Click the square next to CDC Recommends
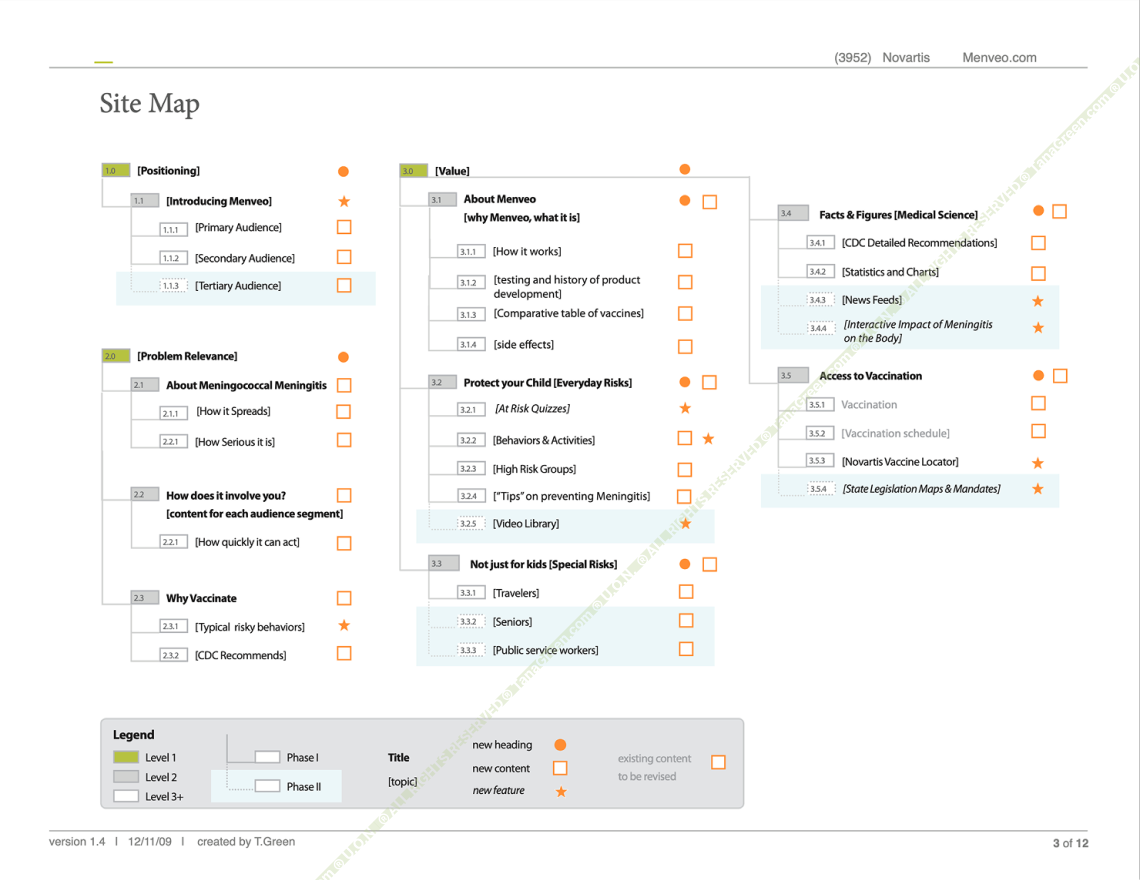This screenshot has height=880, width=1140. 344,653
